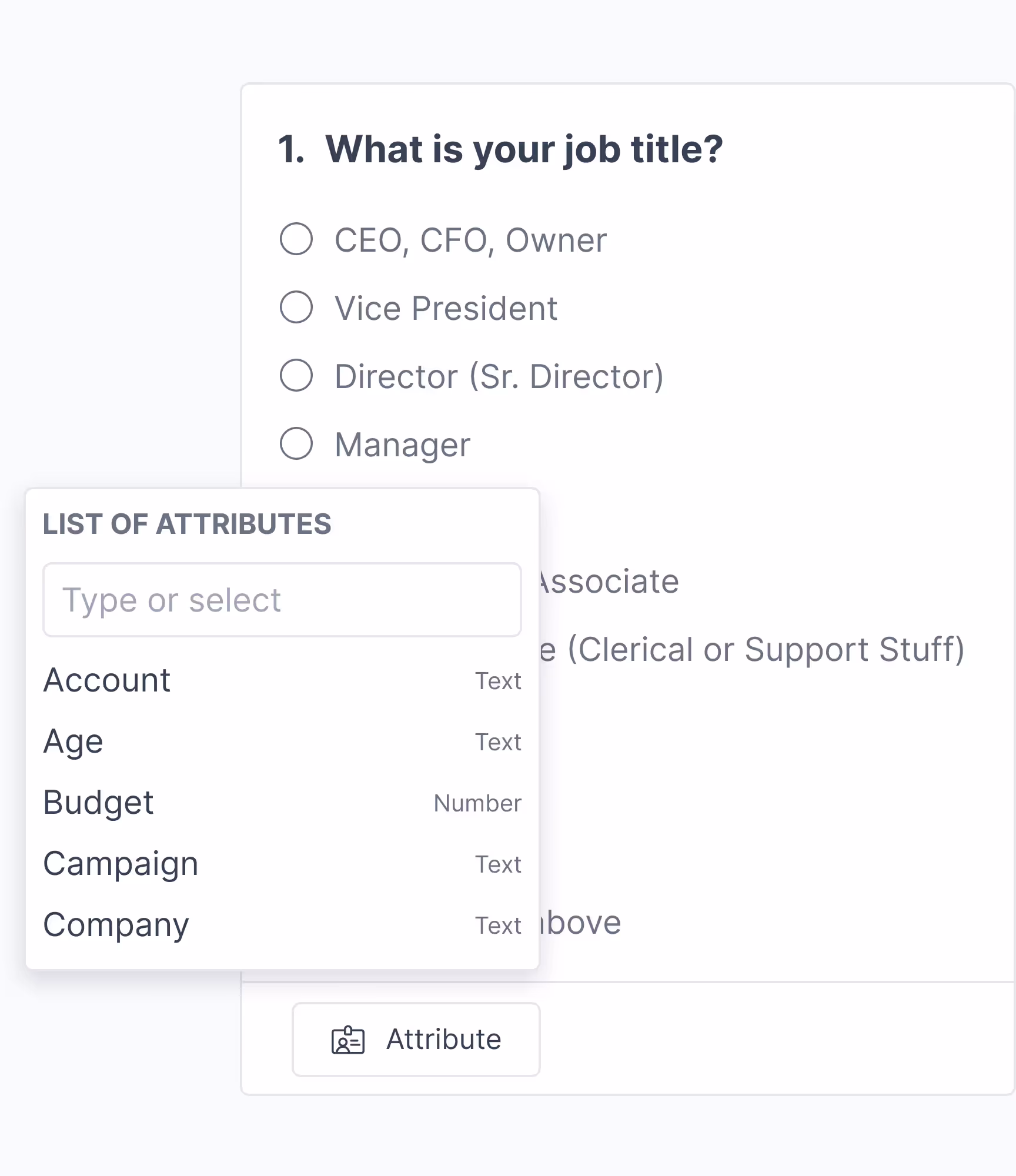1016x1176 pixels.
Task: Click the Vice President label text
Action: point(446,308)
